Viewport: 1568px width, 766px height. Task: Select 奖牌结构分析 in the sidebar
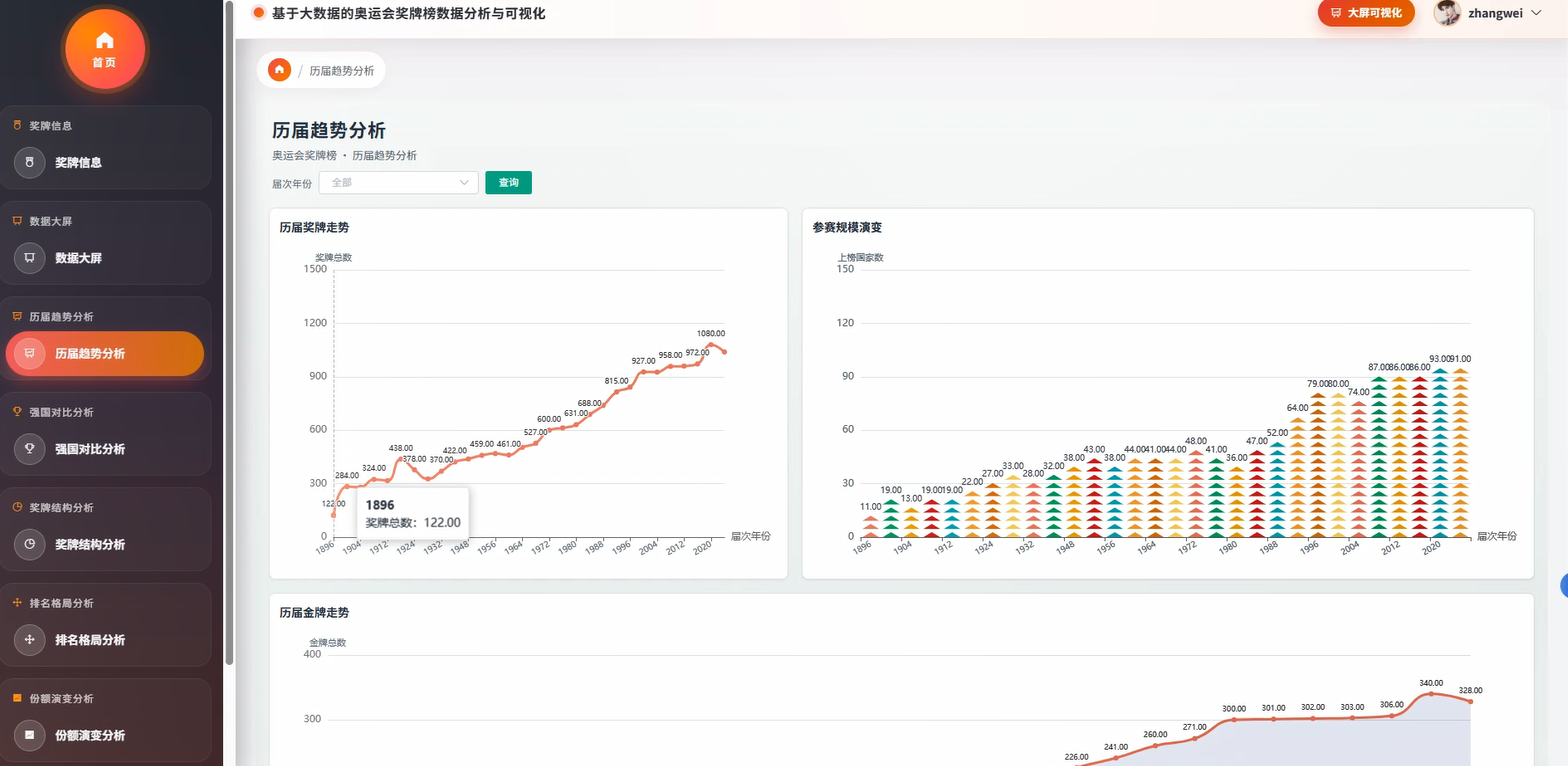[x=105, y=544]
